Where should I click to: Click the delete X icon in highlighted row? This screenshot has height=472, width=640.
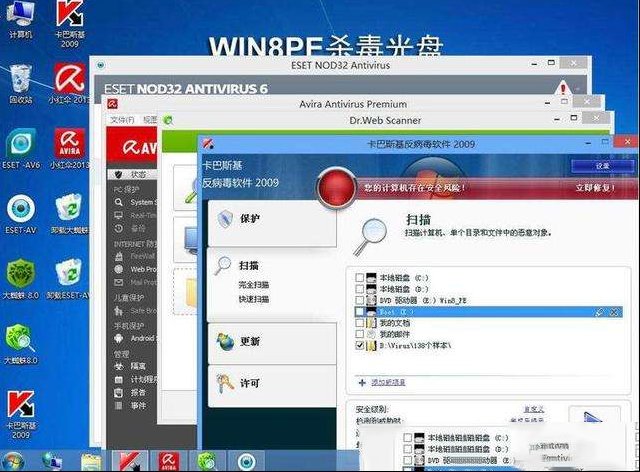[x=614, y=312]
